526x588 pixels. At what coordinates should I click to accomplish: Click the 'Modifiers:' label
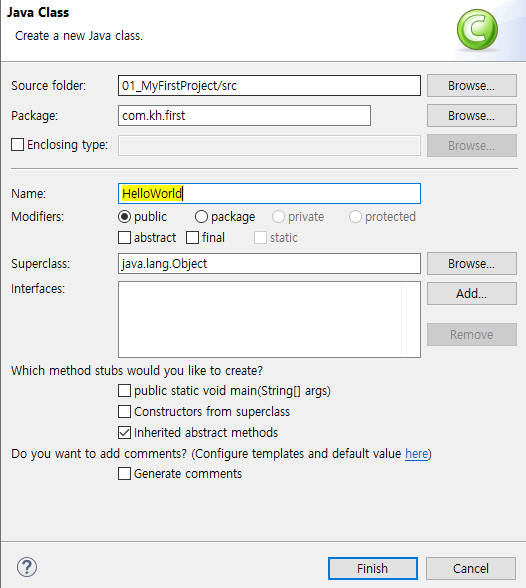(37, 217)
